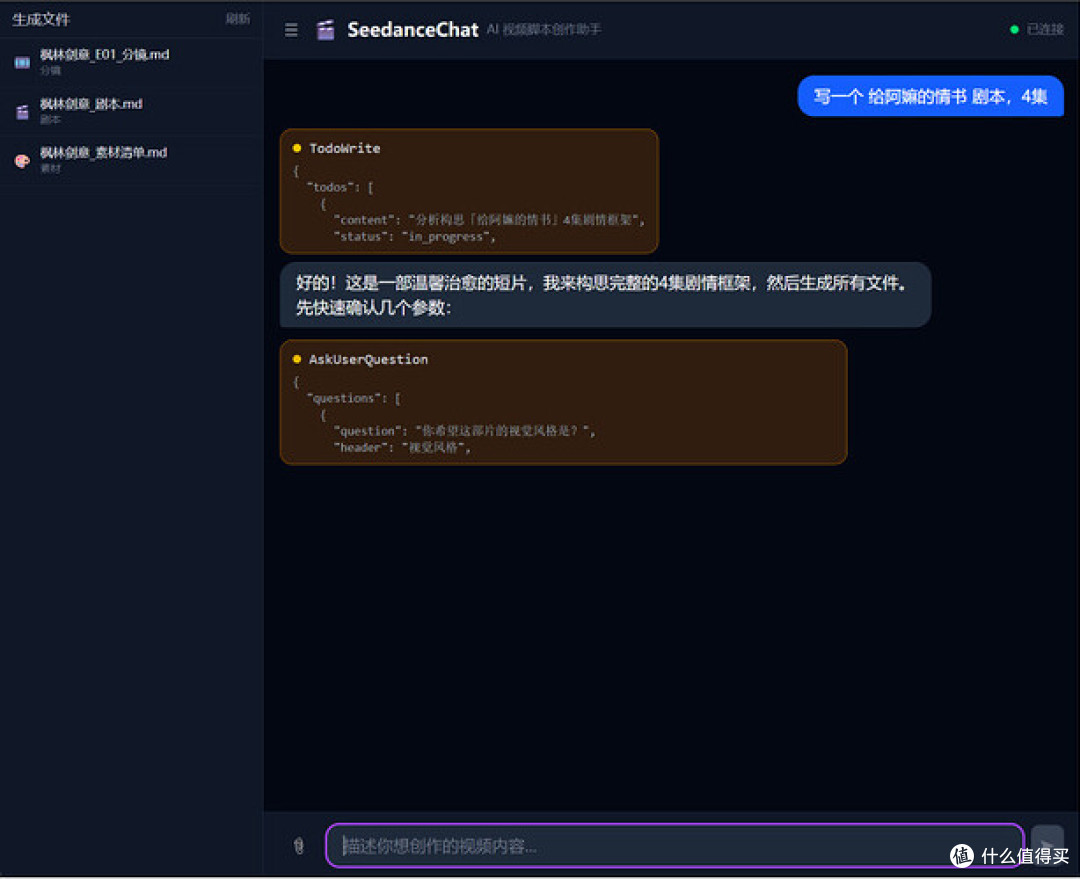Click the SeedanceChat title text
1080x879 pixels.
[413, 30]
